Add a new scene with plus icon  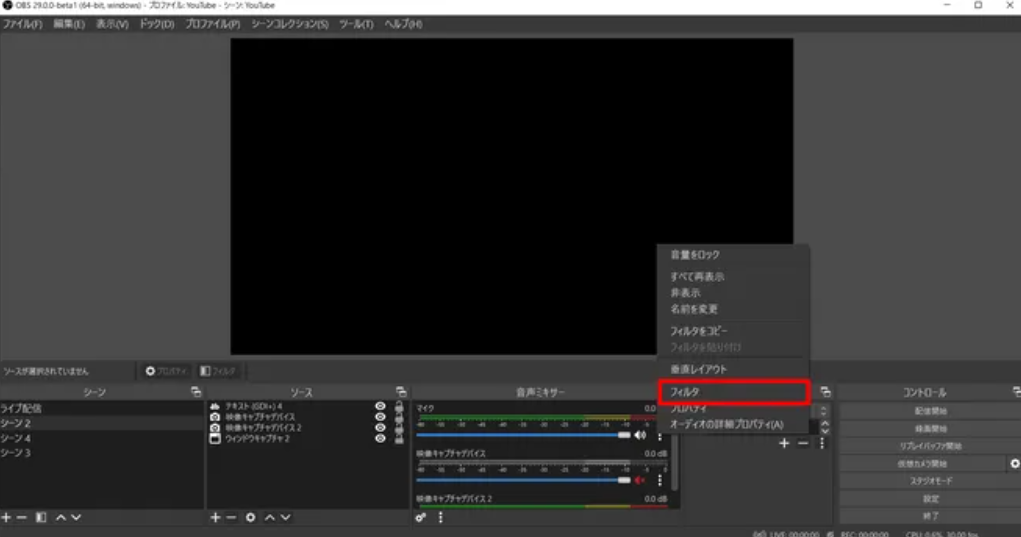[x=7, y=517]
